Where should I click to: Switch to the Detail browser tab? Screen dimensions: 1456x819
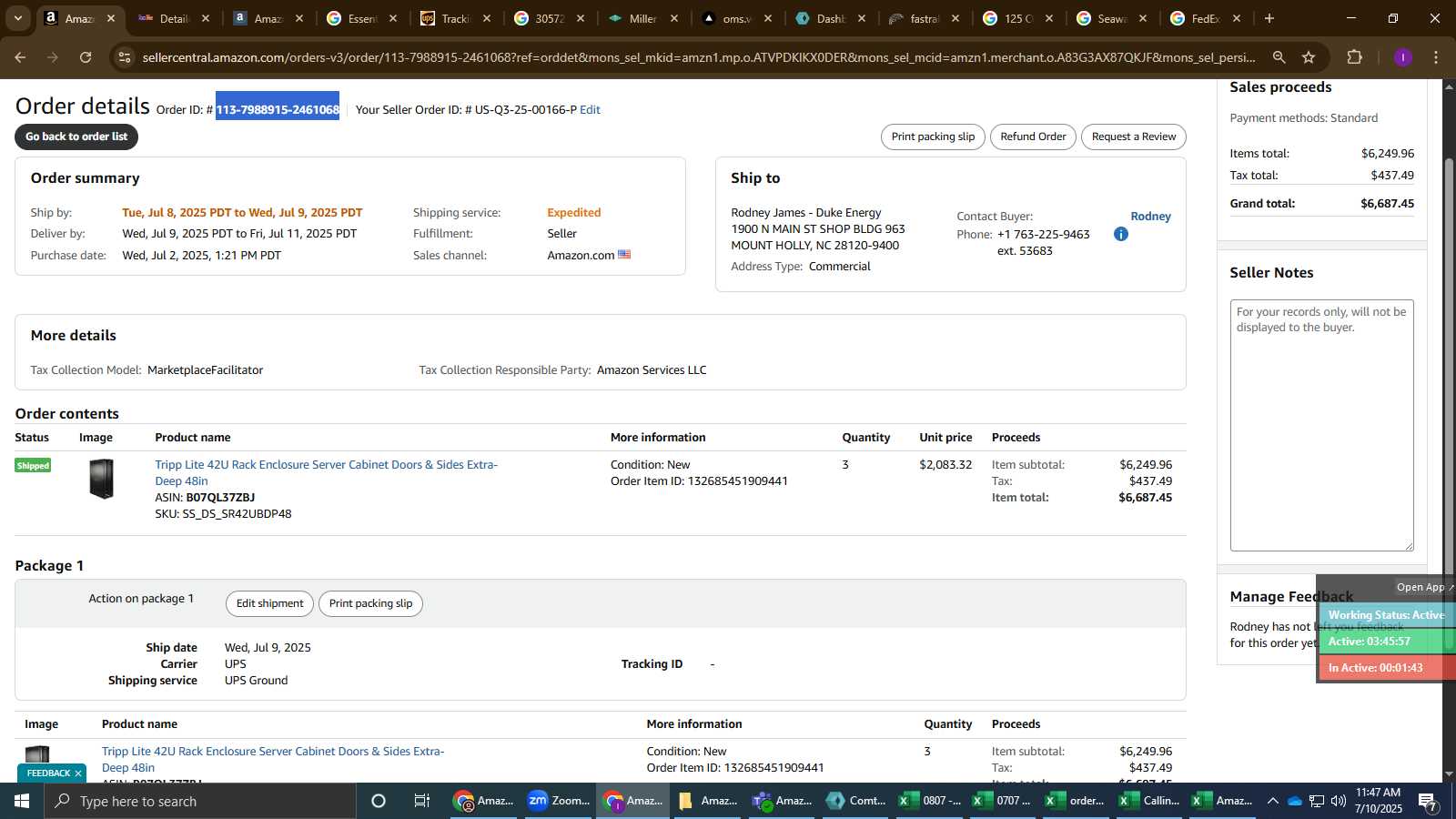(x=174, y=18)
